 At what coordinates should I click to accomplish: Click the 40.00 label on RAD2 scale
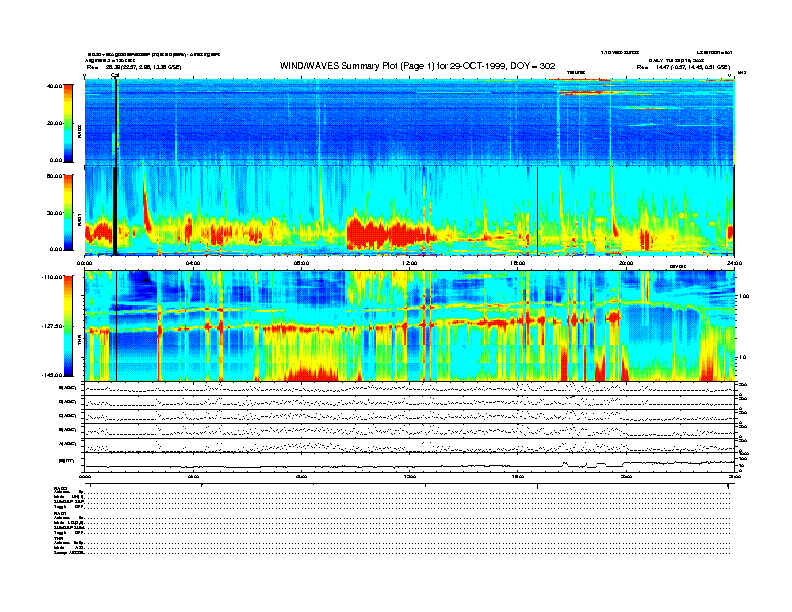tap(54, 86)
